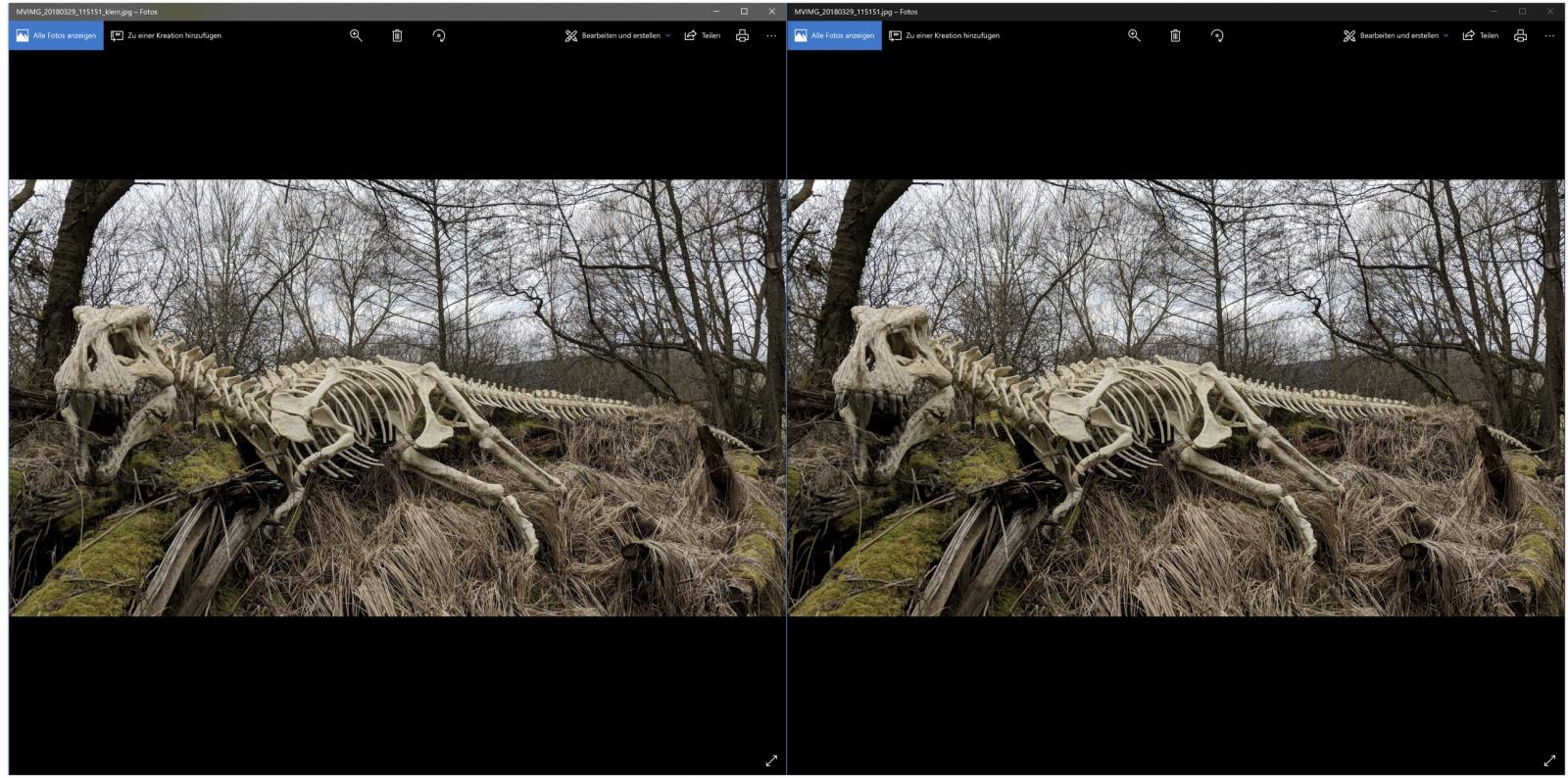Click the dinosaur skeleton photo in right window
Viewport: 1568px width, 778px height.
(x=1175, y=397)
